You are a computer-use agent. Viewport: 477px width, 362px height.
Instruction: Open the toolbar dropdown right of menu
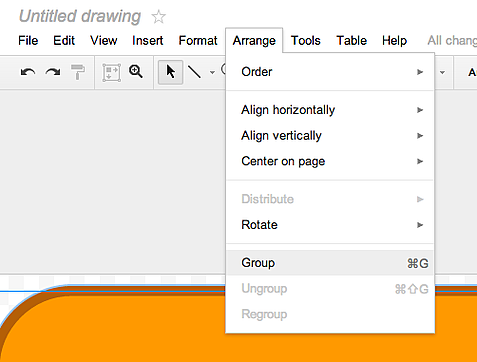click(442, 72)
